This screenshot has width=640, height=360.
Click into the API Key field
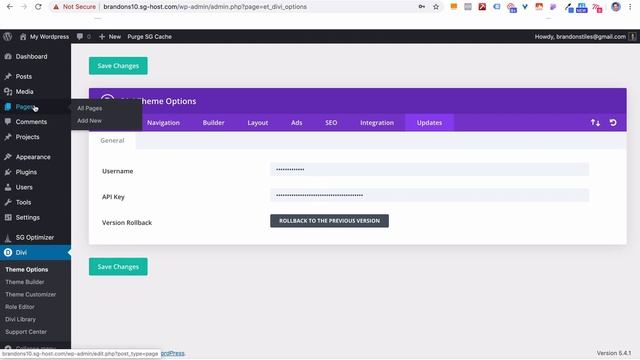tap(429, 195)
